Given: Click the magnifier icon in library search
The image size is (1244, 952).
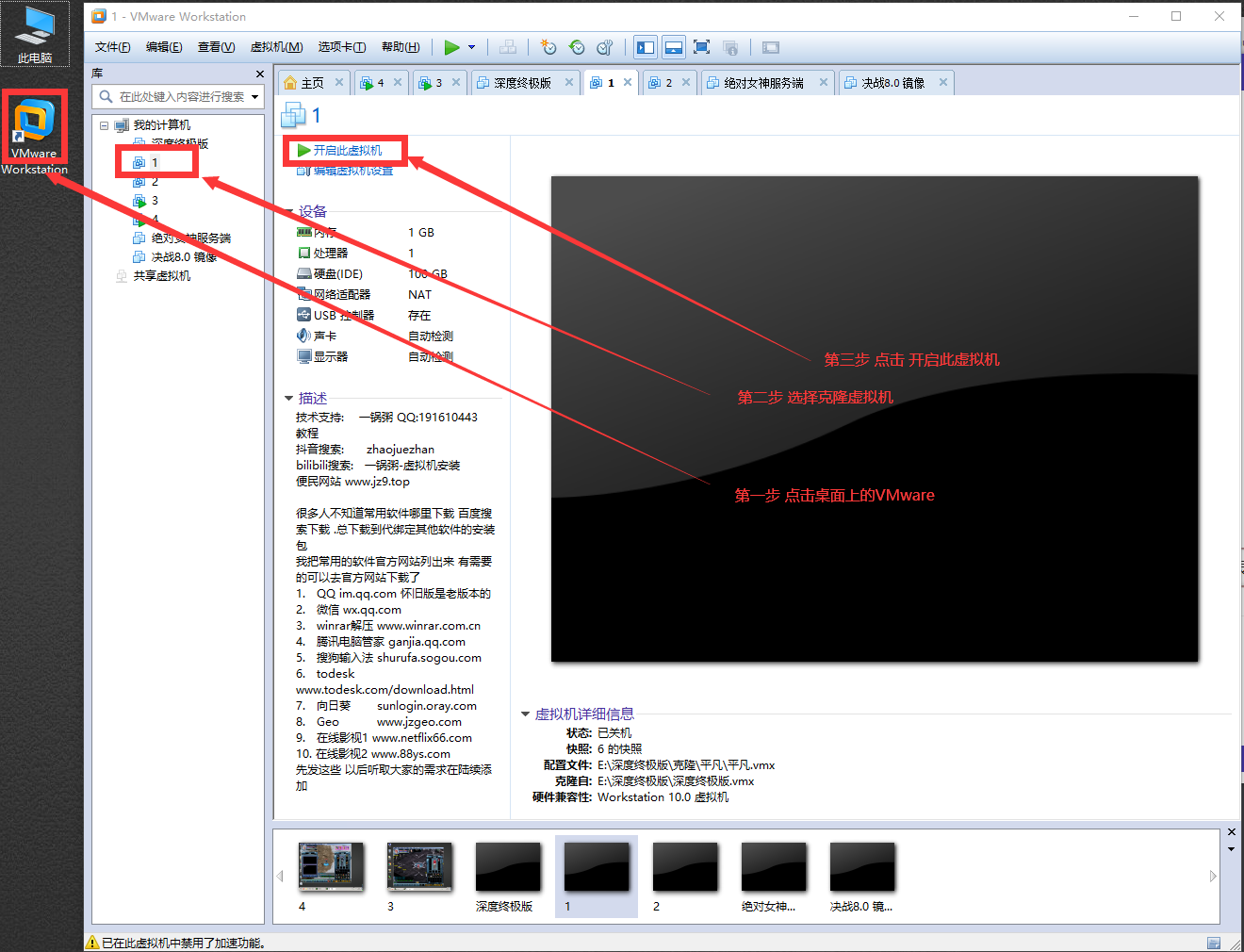Looking at the screenshot, I should tap(105, 96).
